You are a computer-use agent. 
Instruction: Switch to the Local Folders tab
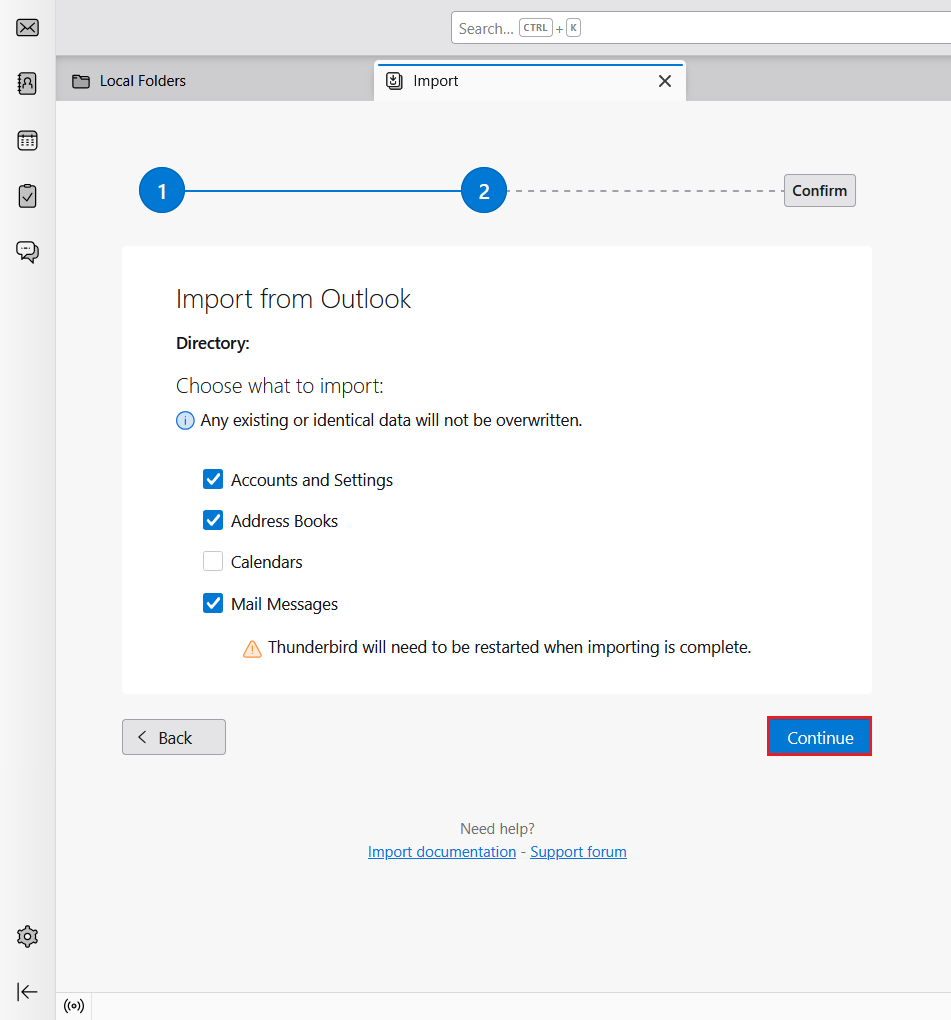[x=215, y=81]
